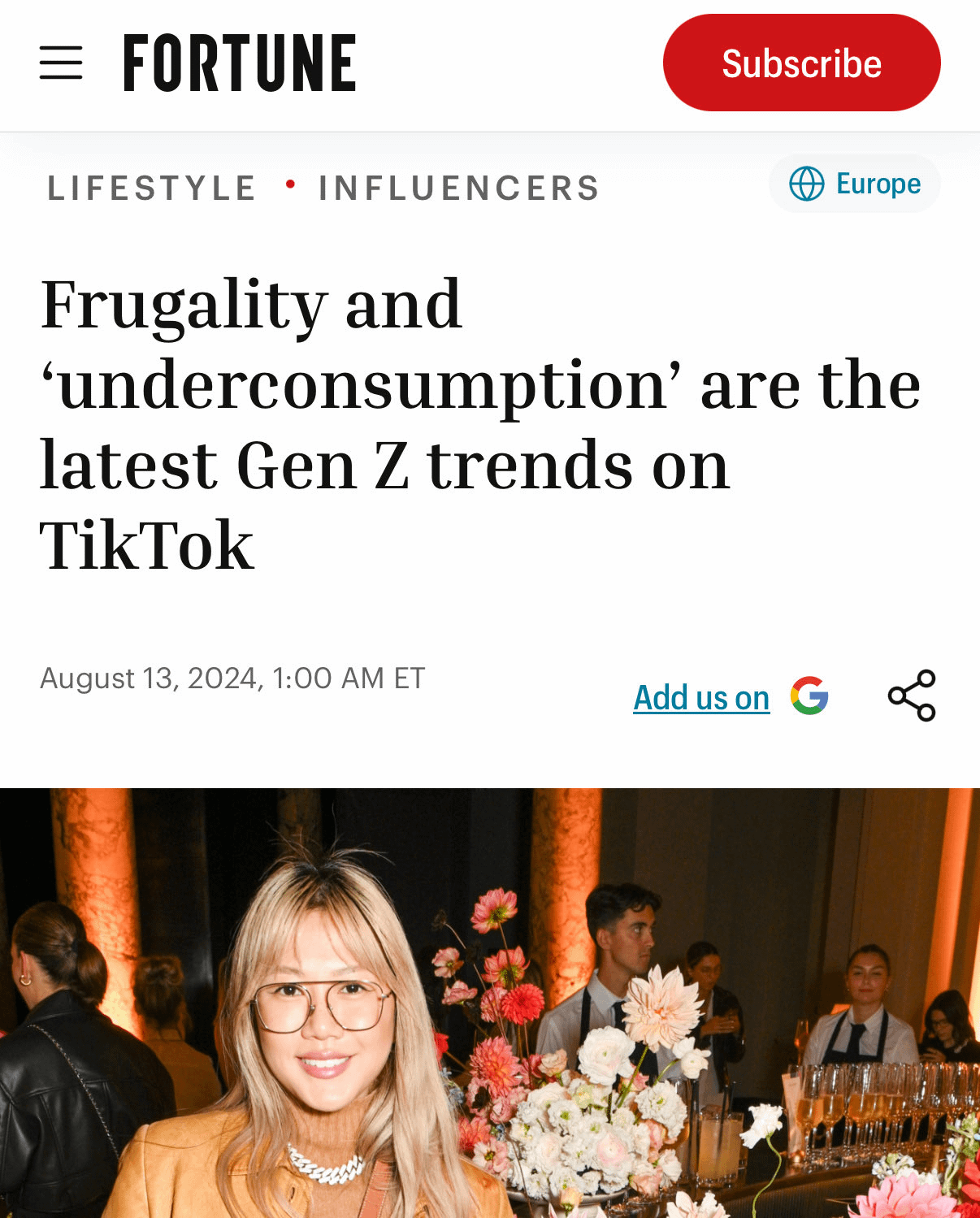
Task: Open the hamburger navigation menu
Action: point(61,63)
